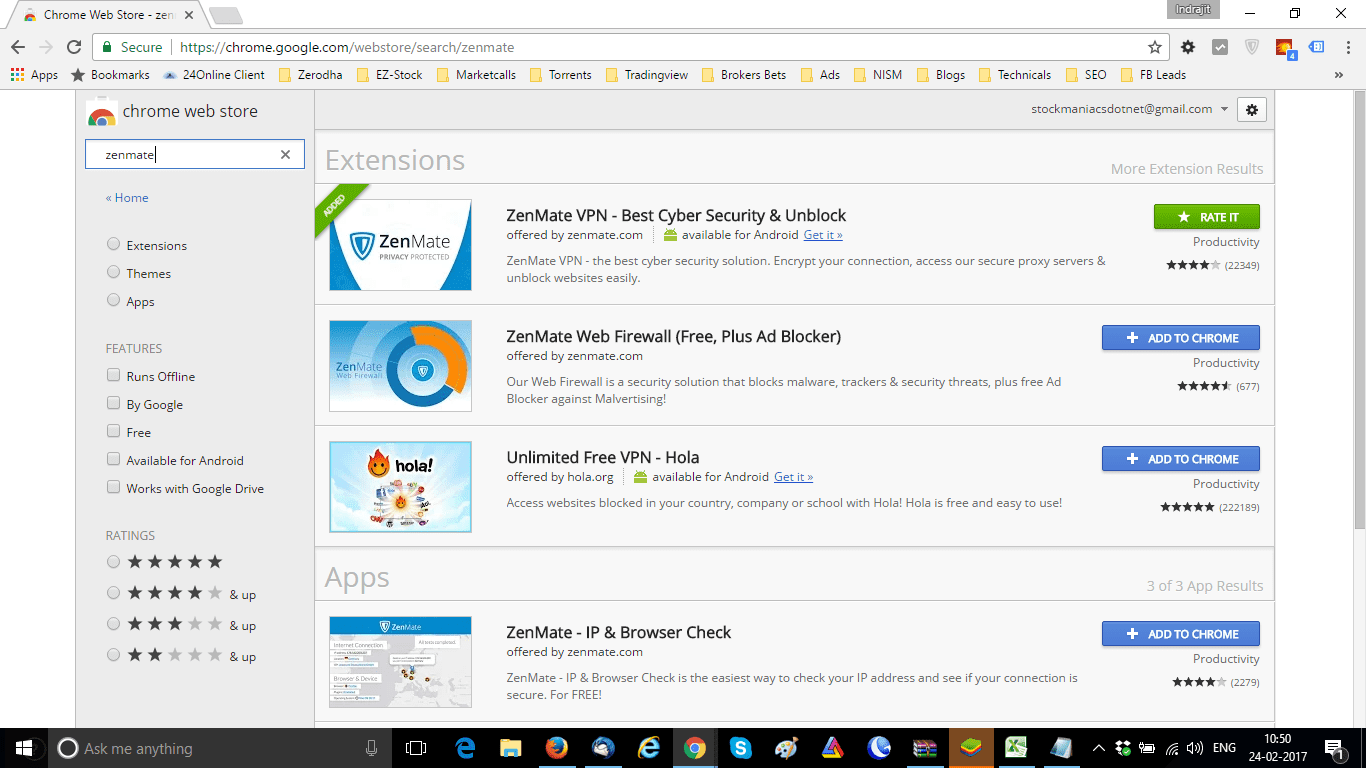Viewport: 1366px width, 768px height.
Task: Launch Firefox from the taskbar
Action: (557, 748)
